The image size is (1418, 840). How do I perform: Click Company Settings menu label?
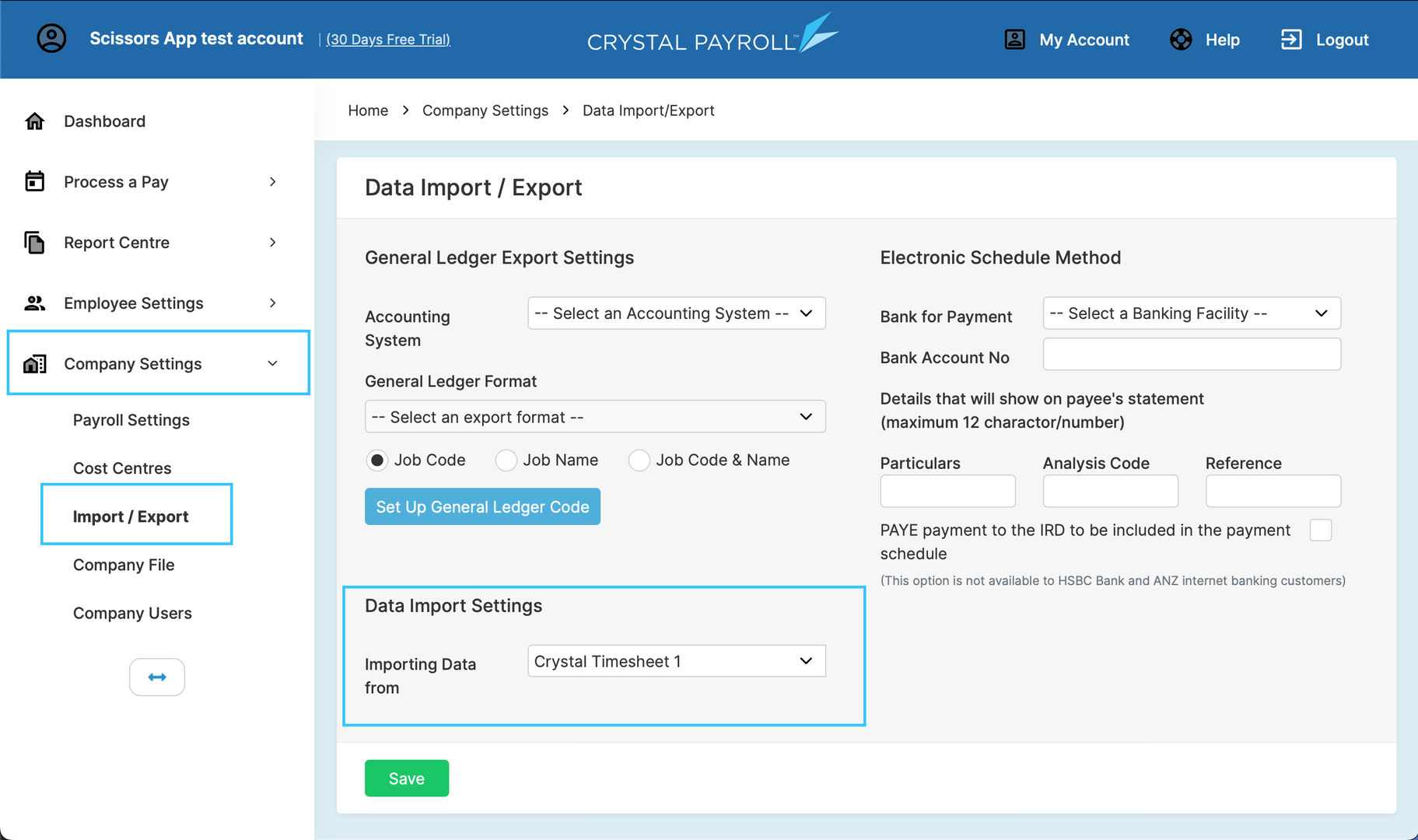[x=133, y=363]
